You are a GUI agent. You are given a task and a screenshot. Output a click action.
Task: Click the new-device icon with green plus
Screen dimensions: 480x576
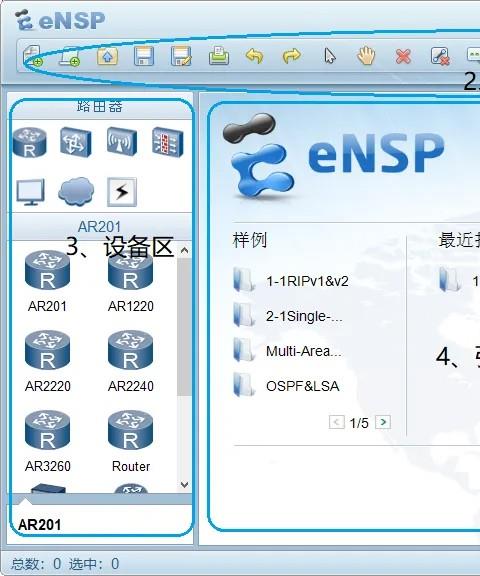point(70,57)
